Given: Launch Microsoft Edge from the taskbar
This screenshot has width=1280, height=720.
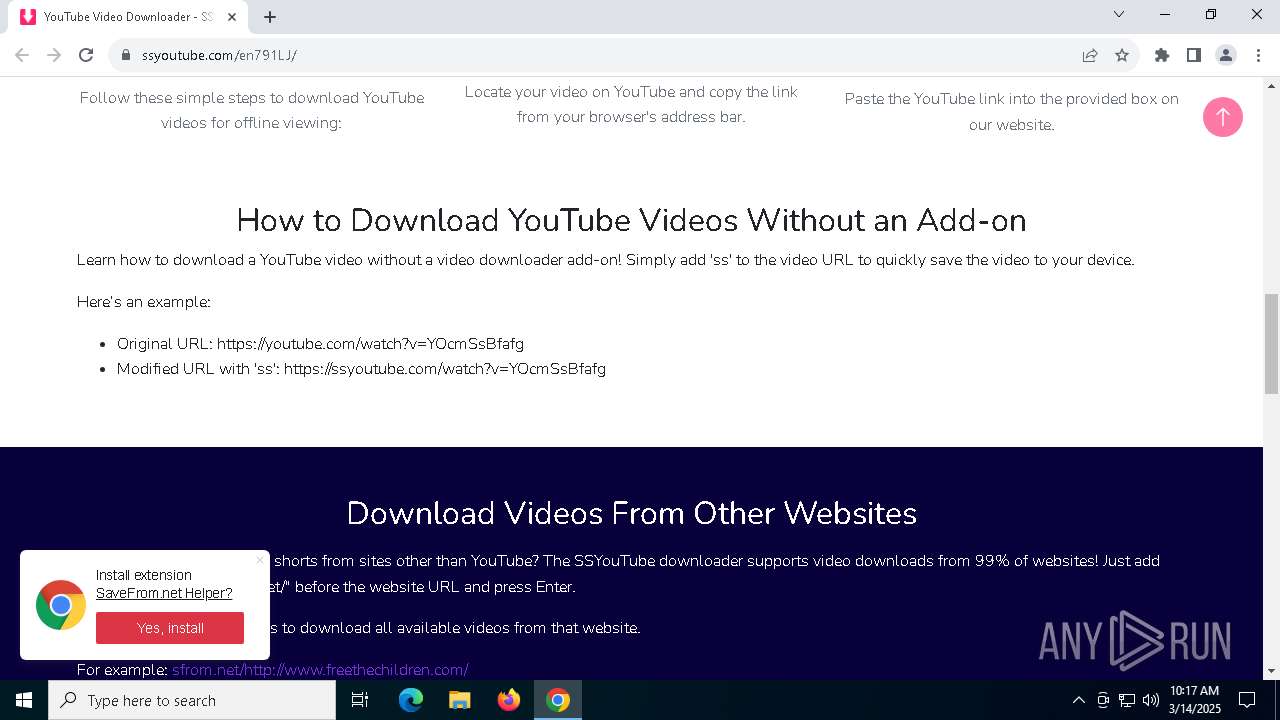Looking at the screenshot, I should (x=411, y=700).
